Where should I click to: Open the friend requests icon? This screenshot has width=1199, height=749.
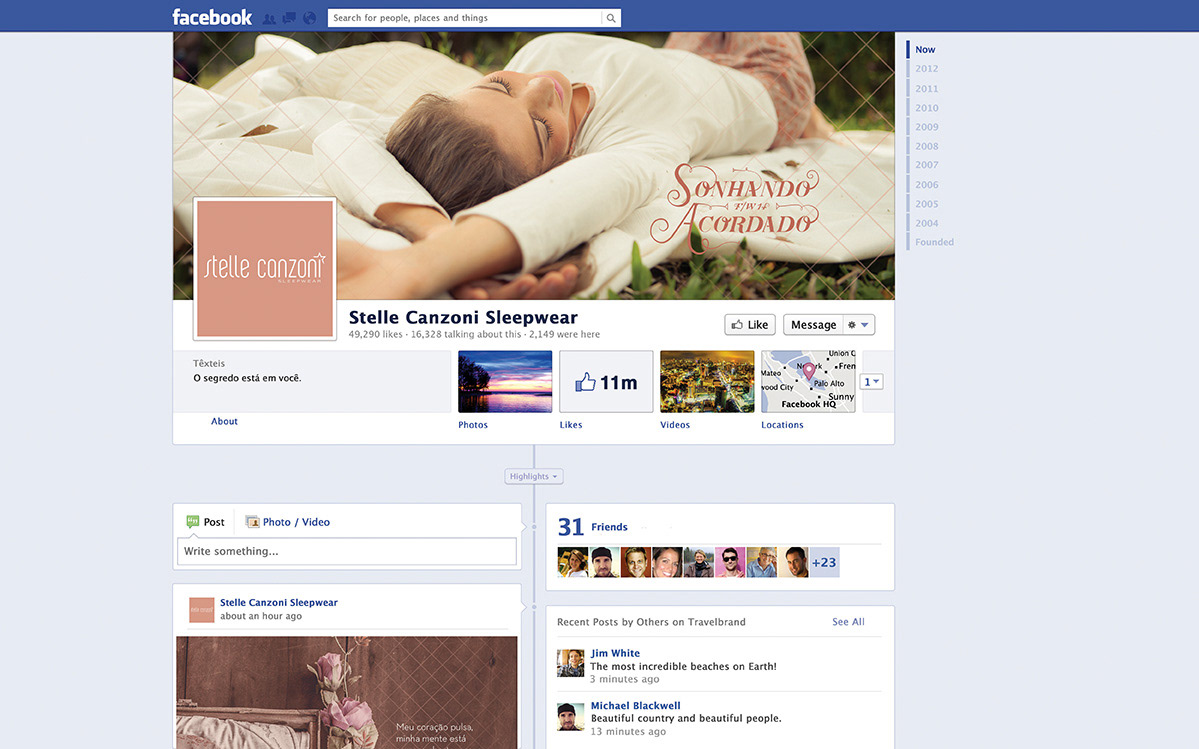269,18
